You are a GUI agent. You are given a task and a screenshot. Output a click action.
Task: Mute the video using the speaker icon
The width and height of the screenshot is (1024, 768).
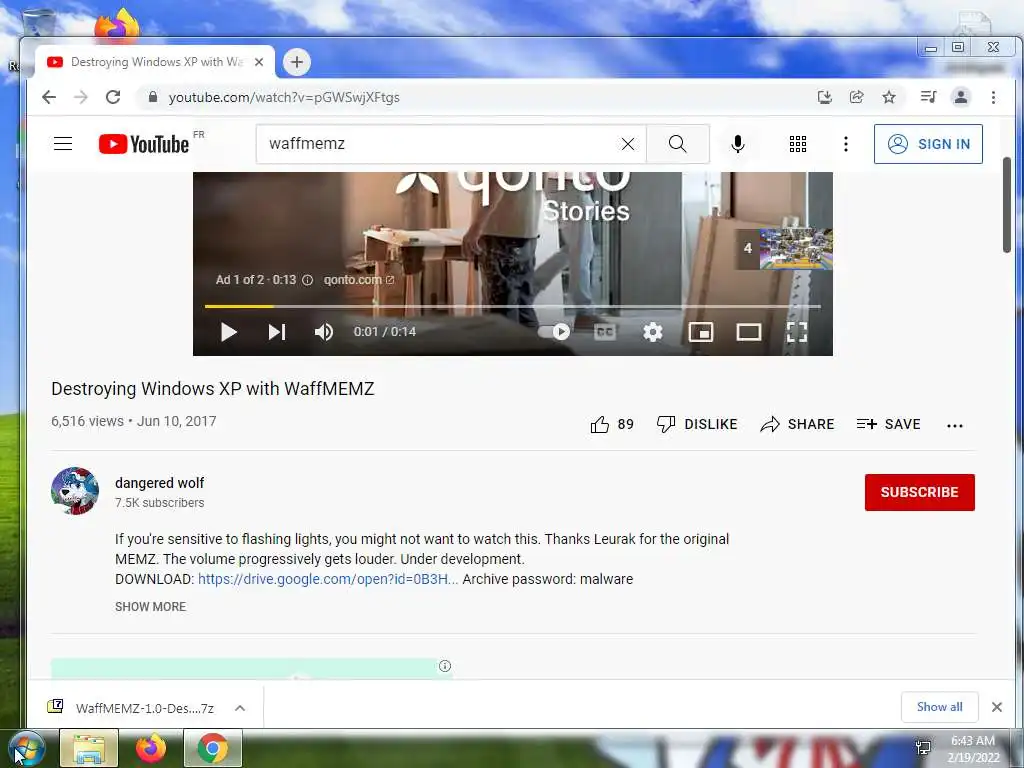(x=324, y=332)
